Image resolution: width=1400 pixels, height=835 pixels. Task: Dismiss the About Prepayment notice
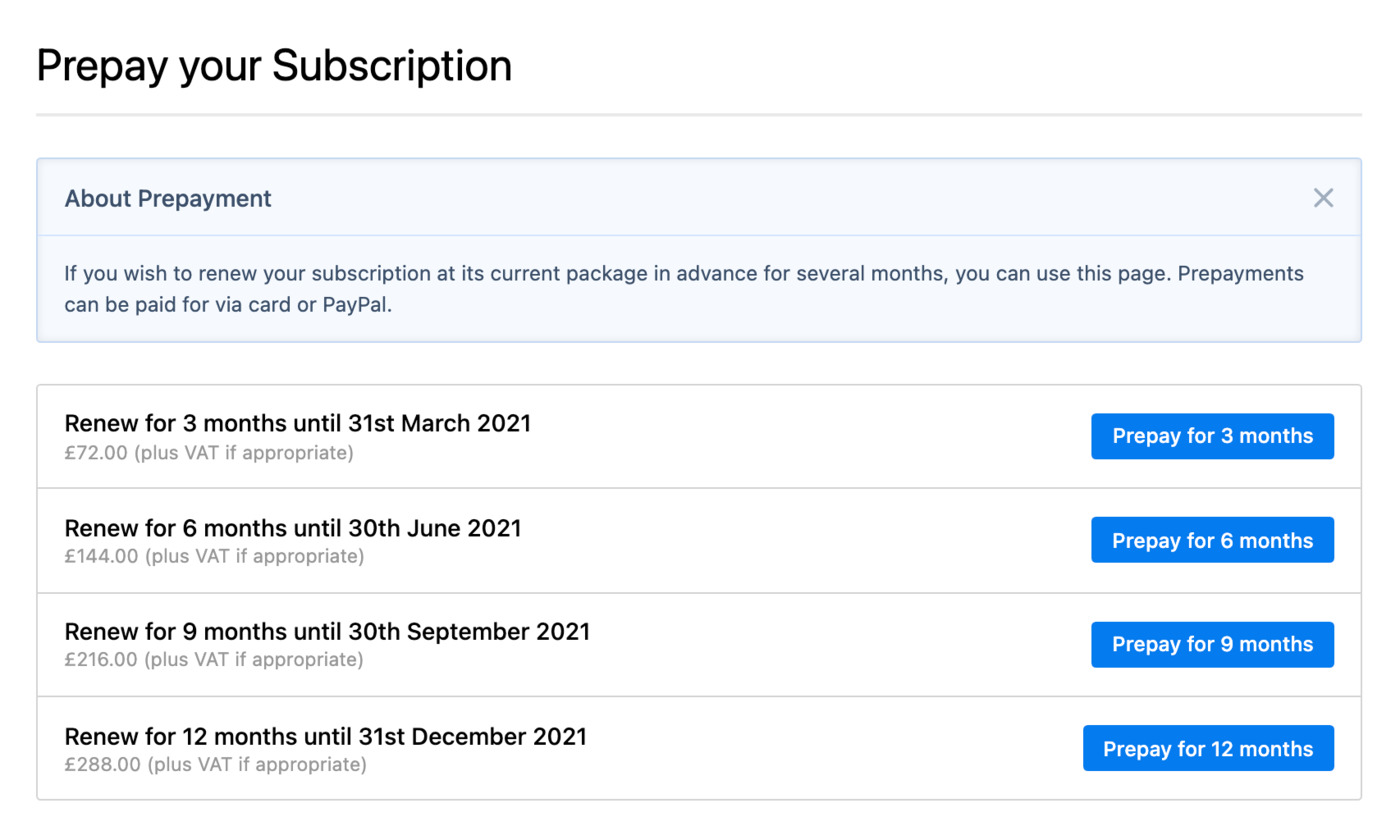tap(1323, 198)
